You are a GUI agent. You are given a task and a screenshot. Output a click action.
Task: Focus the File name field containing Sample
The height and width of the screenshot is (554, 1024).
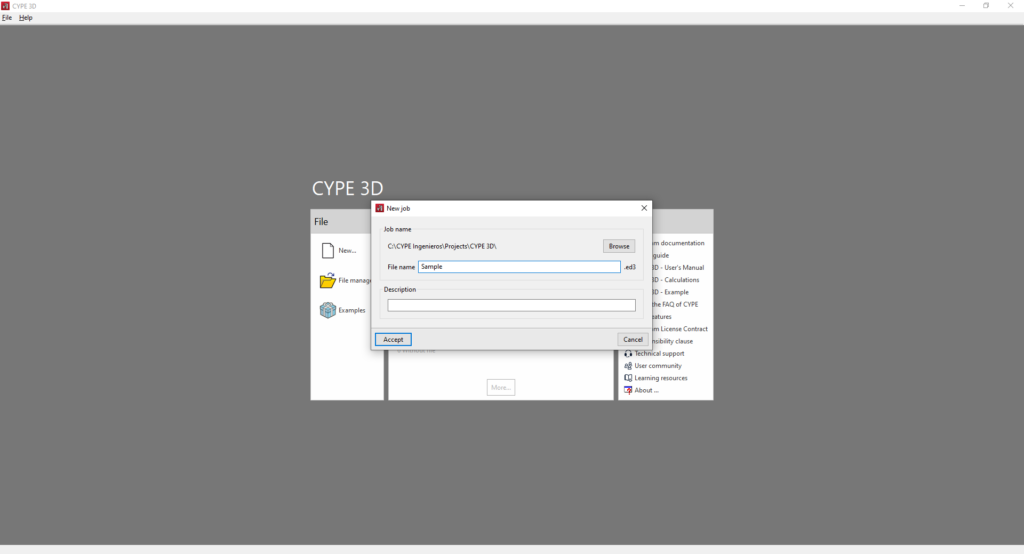pyautogui.click(x=519, y=267)
